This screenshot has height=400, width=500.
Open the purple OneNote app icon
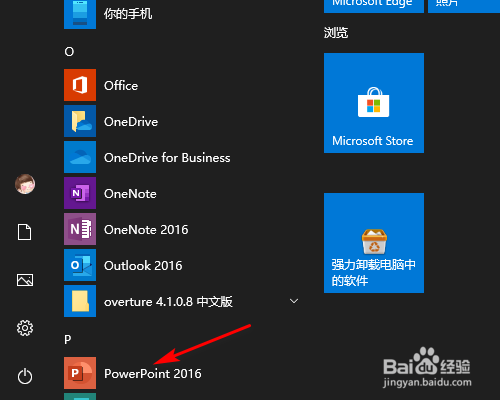[x=80, y=193]
